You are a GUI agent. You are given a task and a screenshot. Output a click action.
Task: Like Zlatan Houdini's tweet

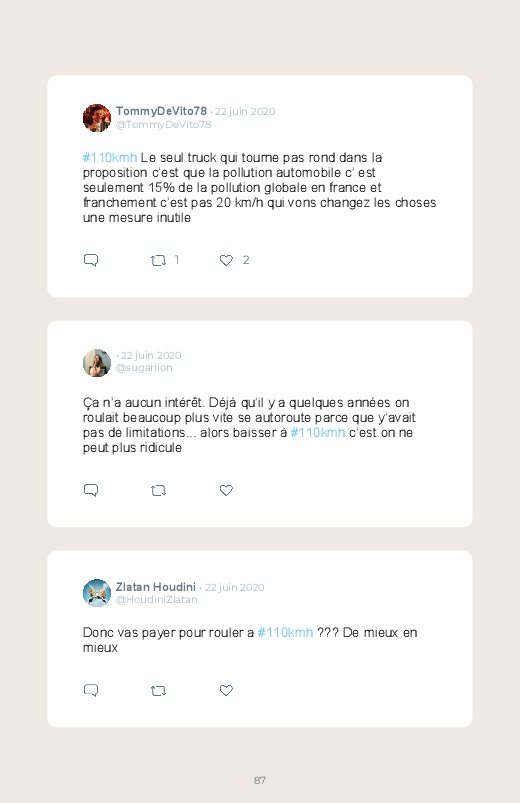[x=226, y=690]
